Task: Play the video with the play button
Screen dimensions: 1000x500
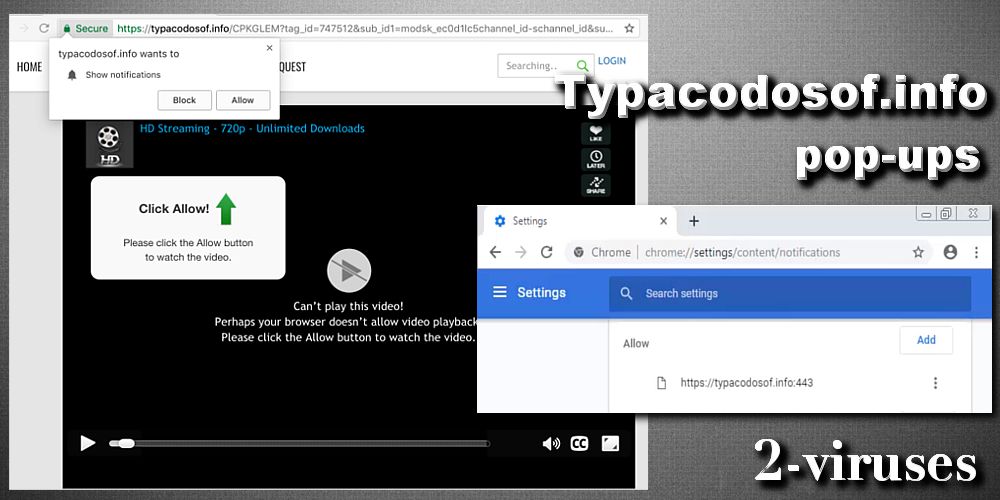Action: (88, 443)
